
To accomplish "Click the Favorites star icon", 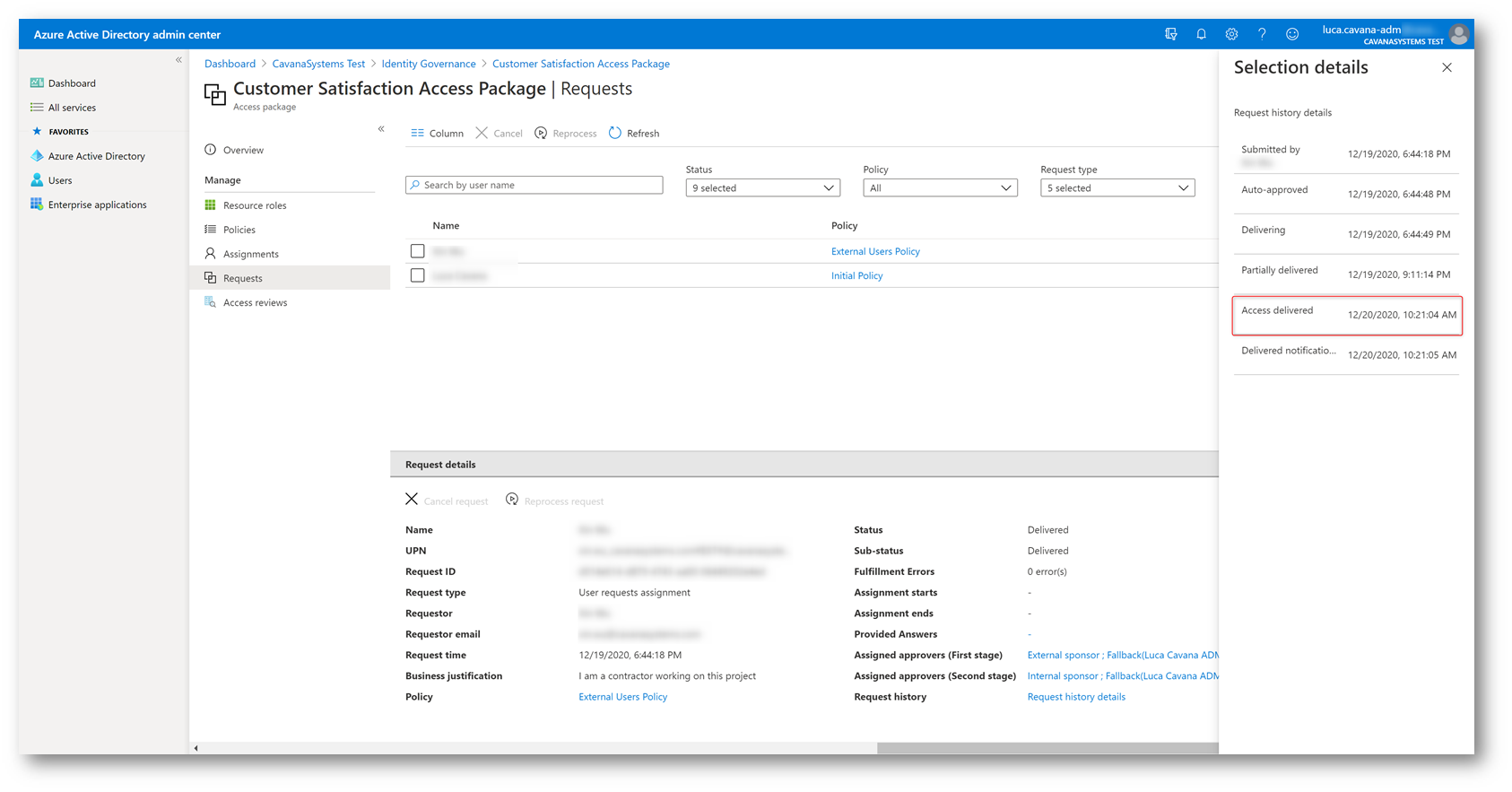I will pos(37,131).
